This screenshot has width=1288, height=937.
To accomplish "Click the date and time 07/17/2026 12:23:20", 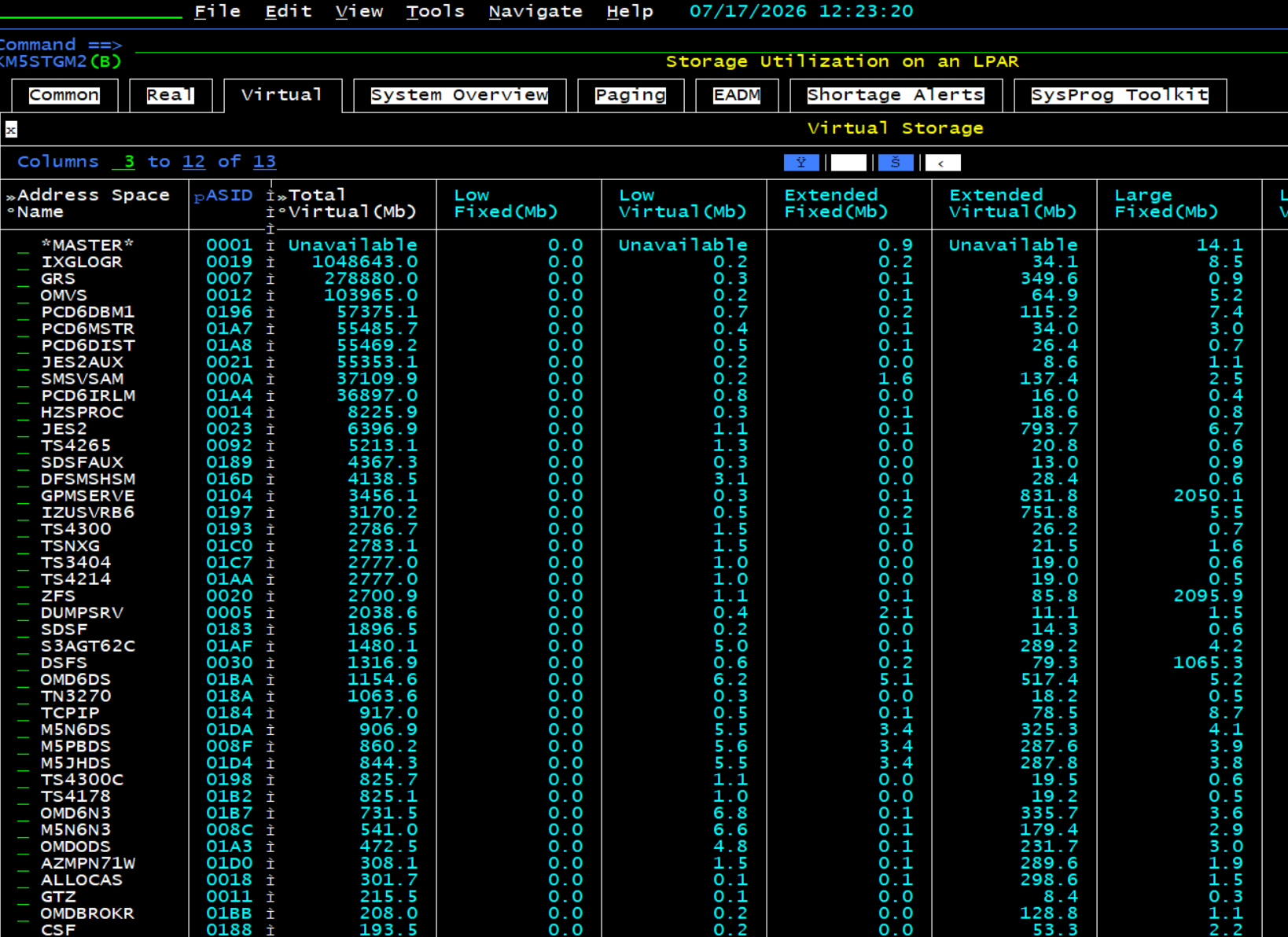I will point(801,12).
